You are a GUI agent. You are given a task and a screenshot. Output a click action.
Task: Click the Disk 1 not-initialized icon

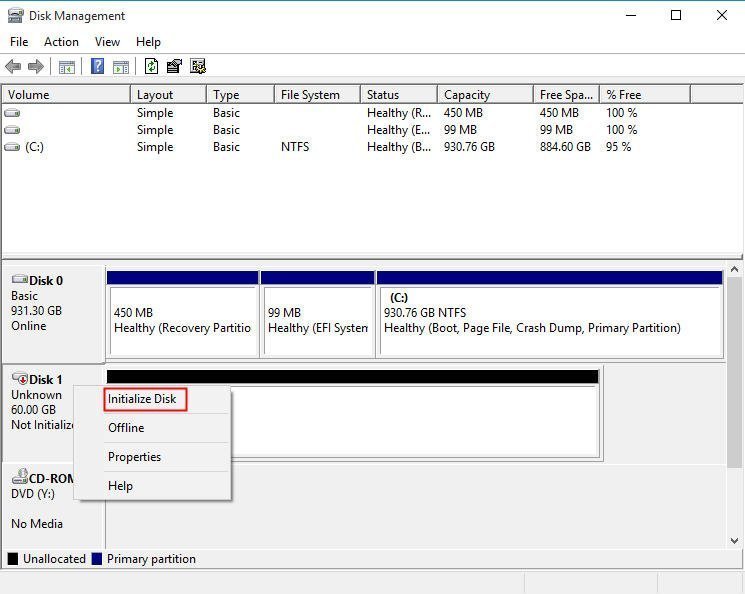[20, 378]
